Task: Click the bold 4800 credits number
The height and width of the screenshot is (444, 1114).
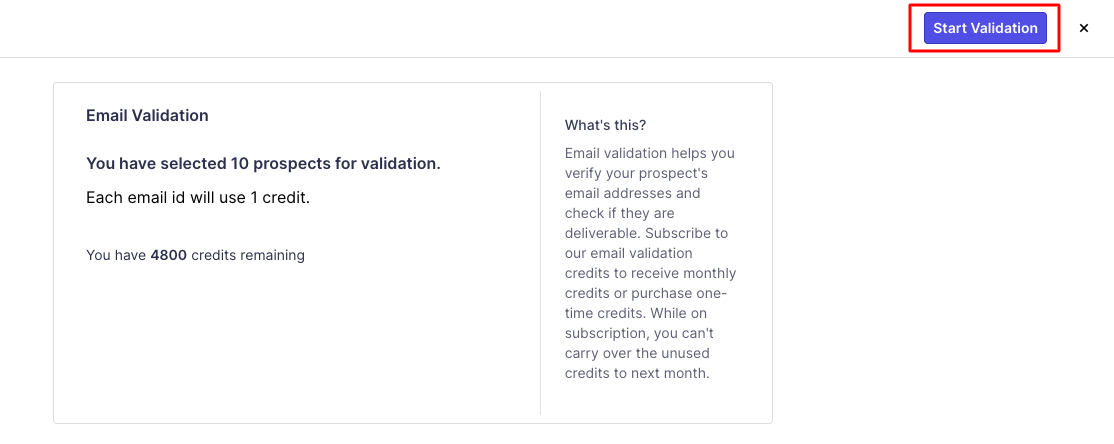Action: [x=168, y=255]
